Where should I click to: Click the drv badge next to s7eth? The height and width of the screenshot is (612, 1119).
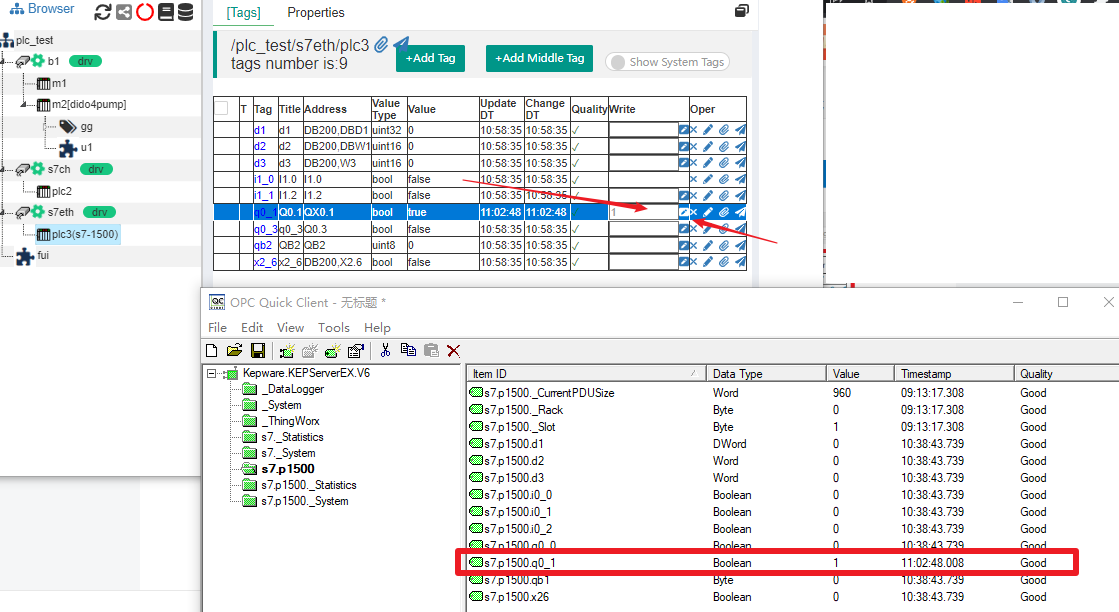pos(99,212)
